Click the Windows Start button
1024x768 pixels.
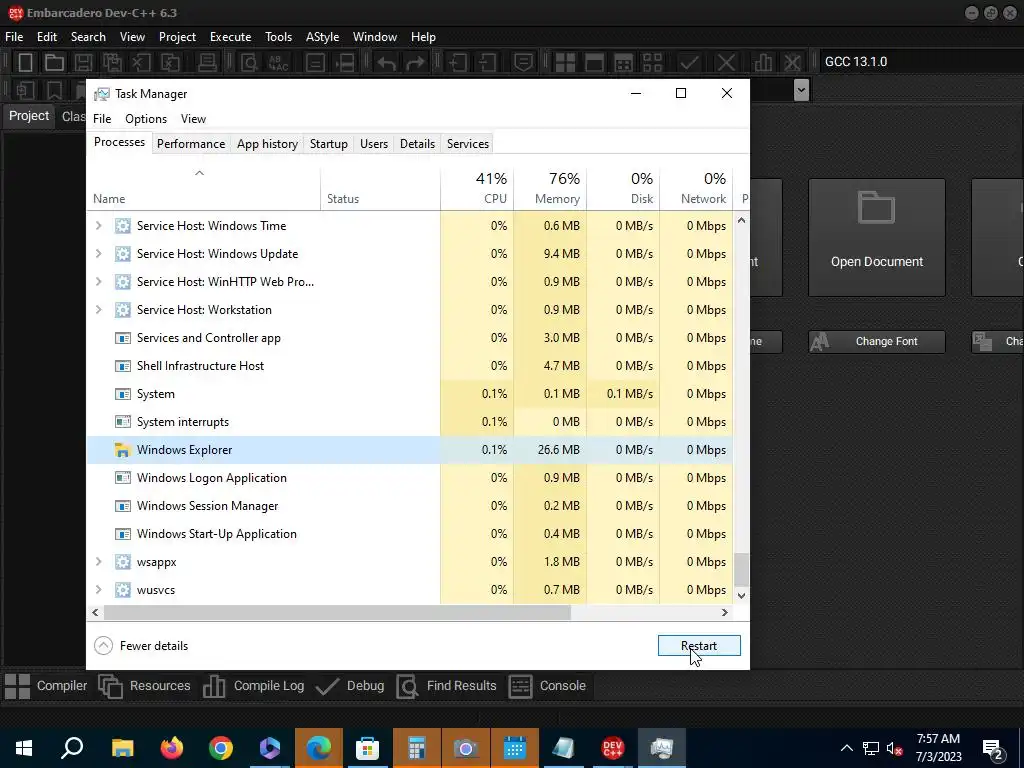(24, 748)
